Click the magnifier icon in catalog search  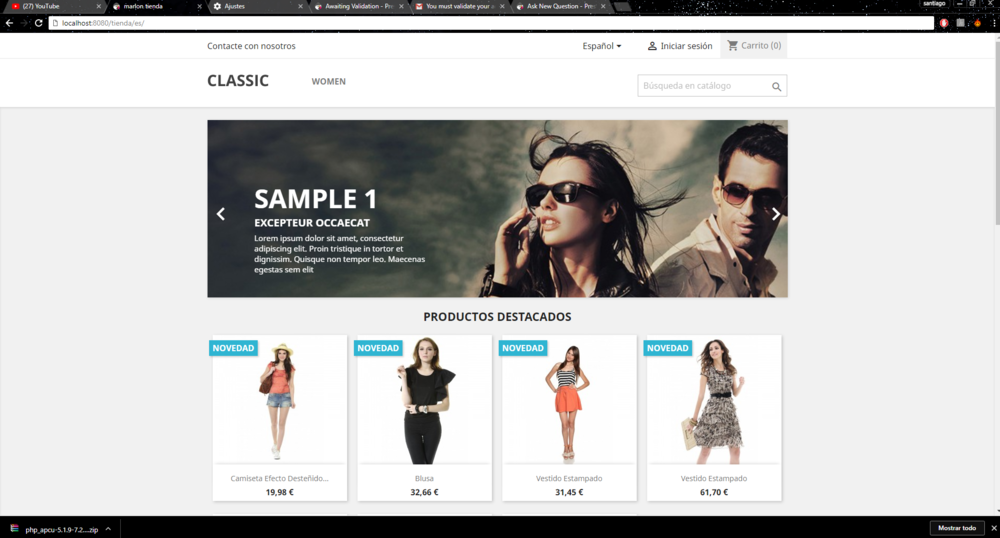tap(776, 87)
